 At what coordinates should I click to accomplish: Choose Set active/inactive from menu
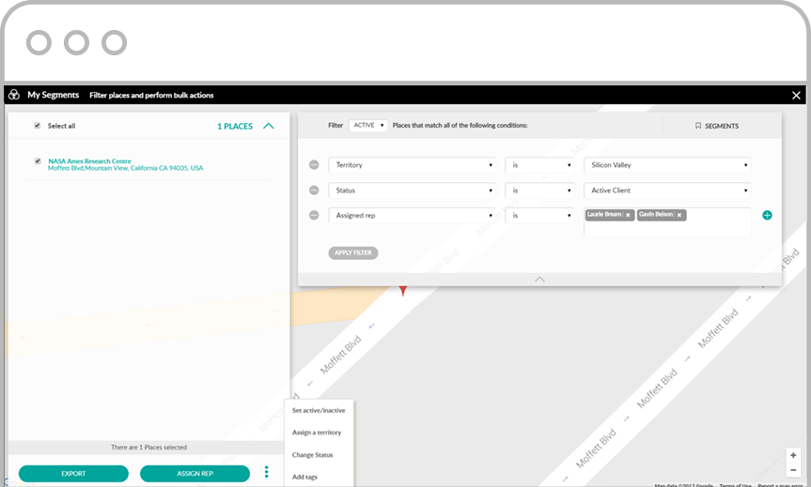point(319,410)
